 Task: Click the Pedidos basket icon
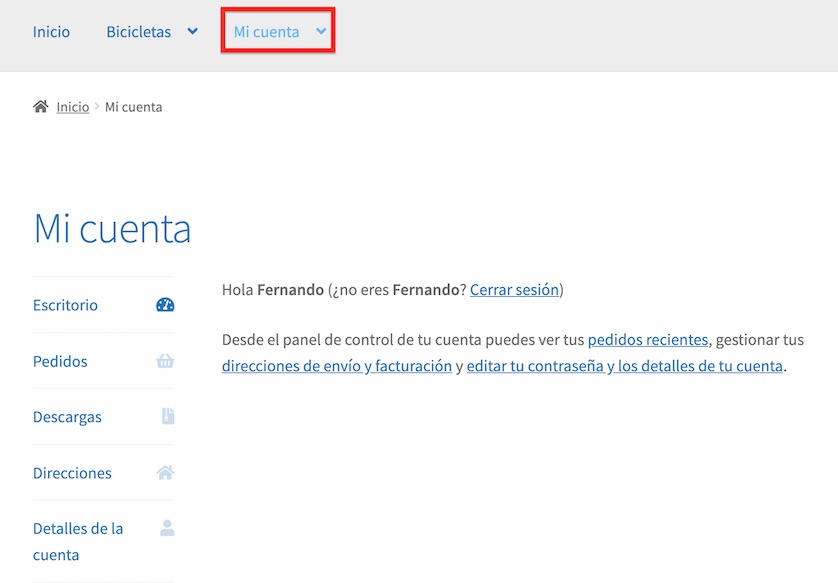(x=165, y=361)
